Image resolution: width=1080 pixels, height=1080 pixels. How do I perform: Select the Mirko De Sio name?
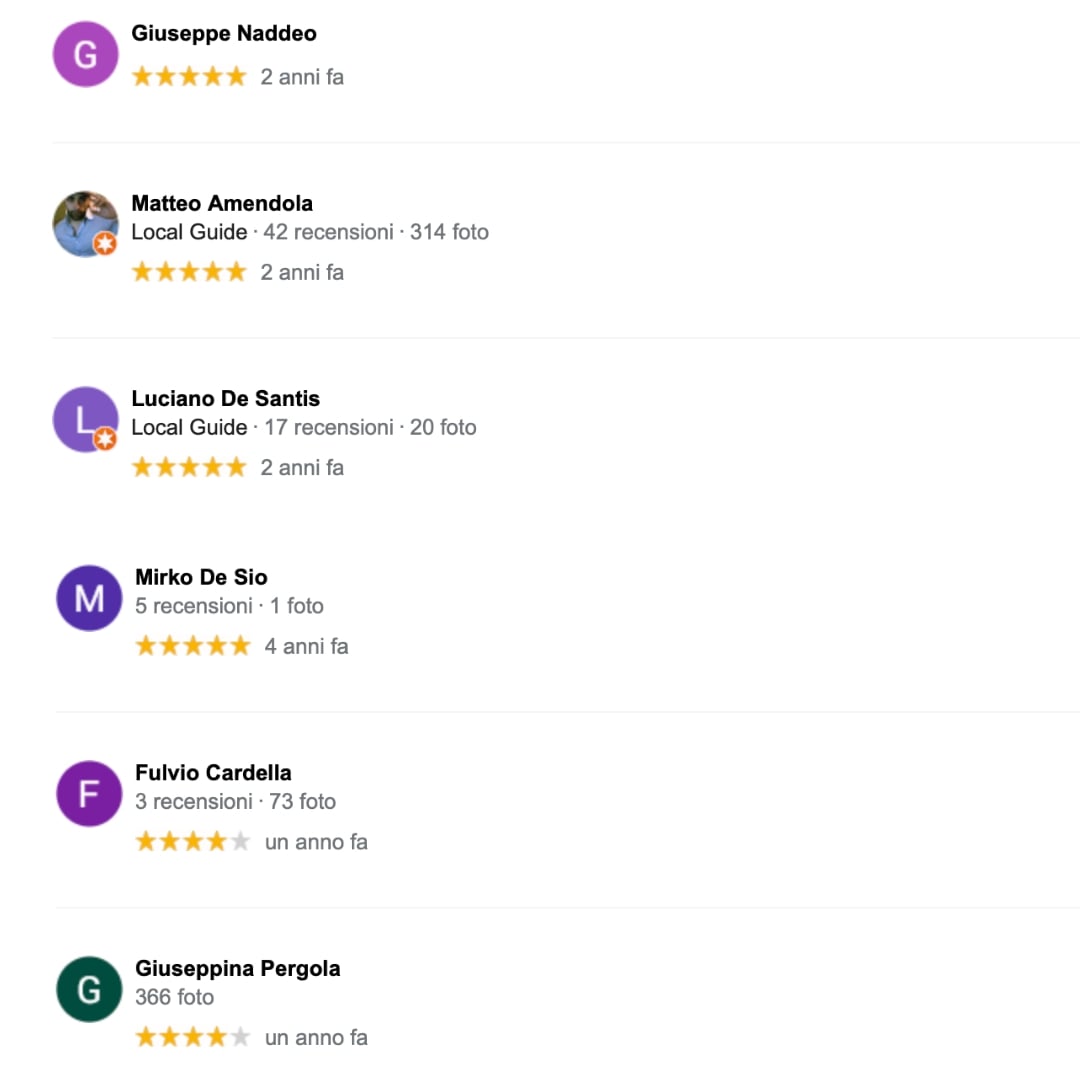201,577
